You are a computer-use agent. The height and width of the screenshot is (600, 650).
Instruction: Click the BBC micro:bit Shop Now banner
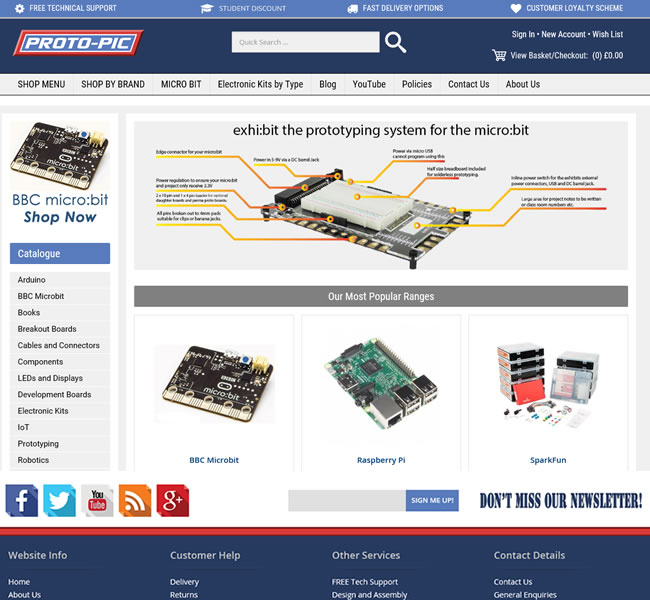60,173
